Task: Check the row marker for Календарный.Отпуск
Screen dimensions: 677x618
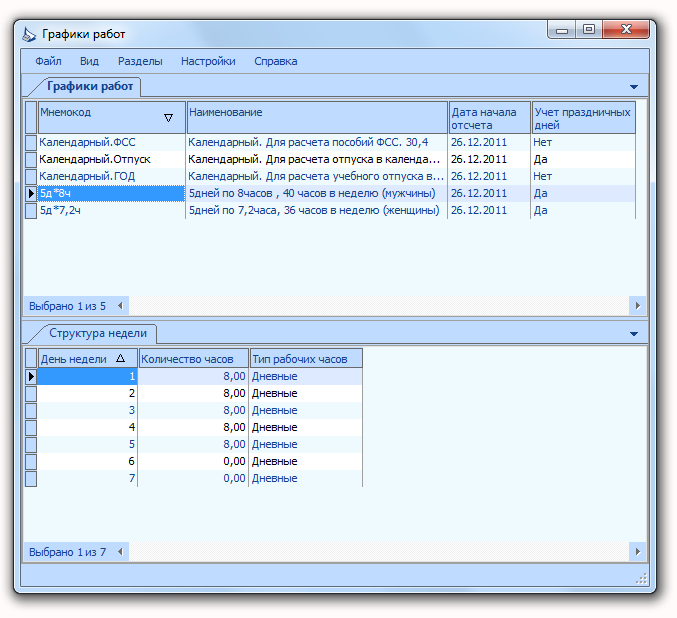Action: pos(31,159)
